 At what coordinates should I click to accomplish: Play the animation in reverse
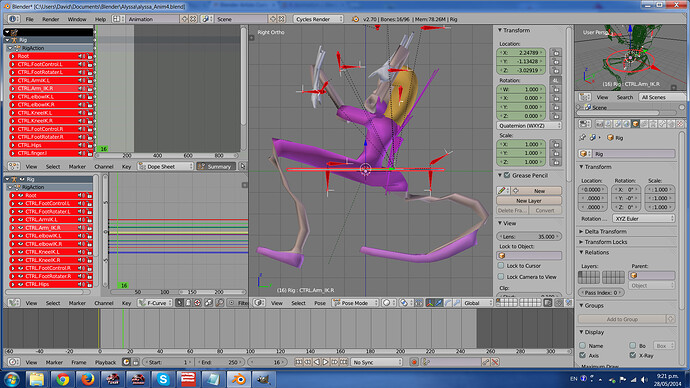click(x=317, y=362)
